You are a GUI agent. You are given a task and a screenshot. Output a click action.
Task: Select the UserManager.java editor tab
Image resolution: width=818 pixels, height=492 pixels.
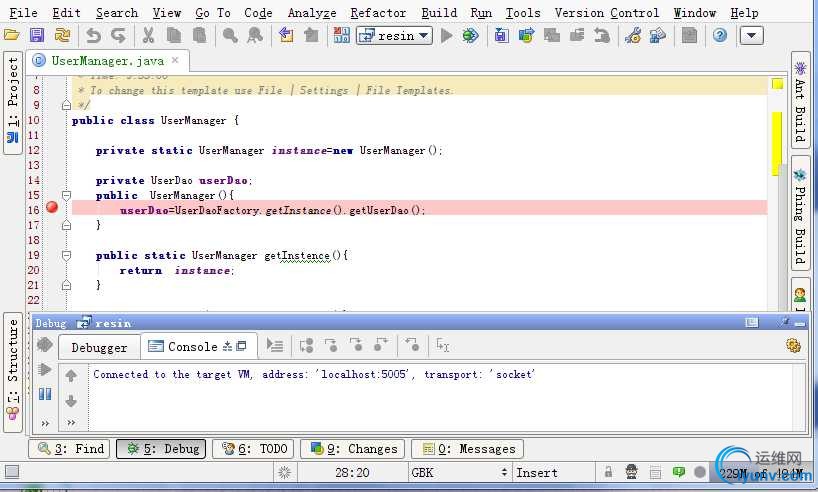(x=107, y=61)
